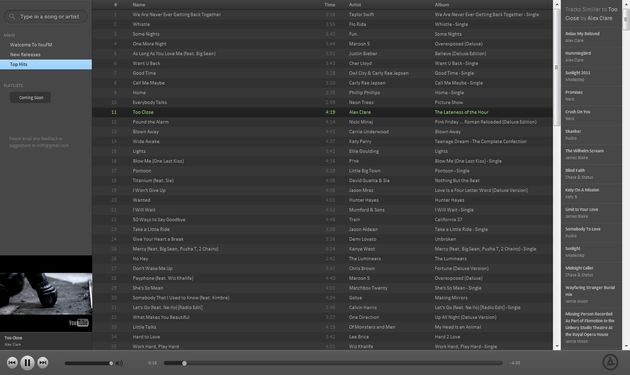Focus the song or artist search field
630x375 pixels.
pyautogui.click(x=46, y=16)
